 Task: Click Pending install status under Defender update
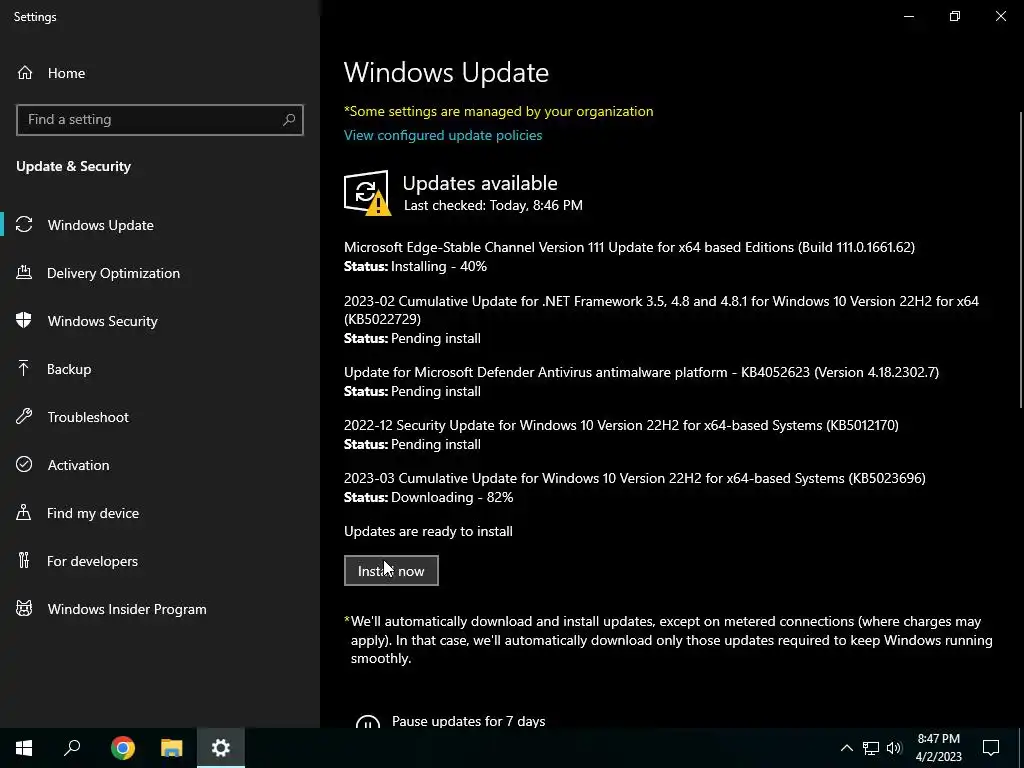(x=436, y=391)
